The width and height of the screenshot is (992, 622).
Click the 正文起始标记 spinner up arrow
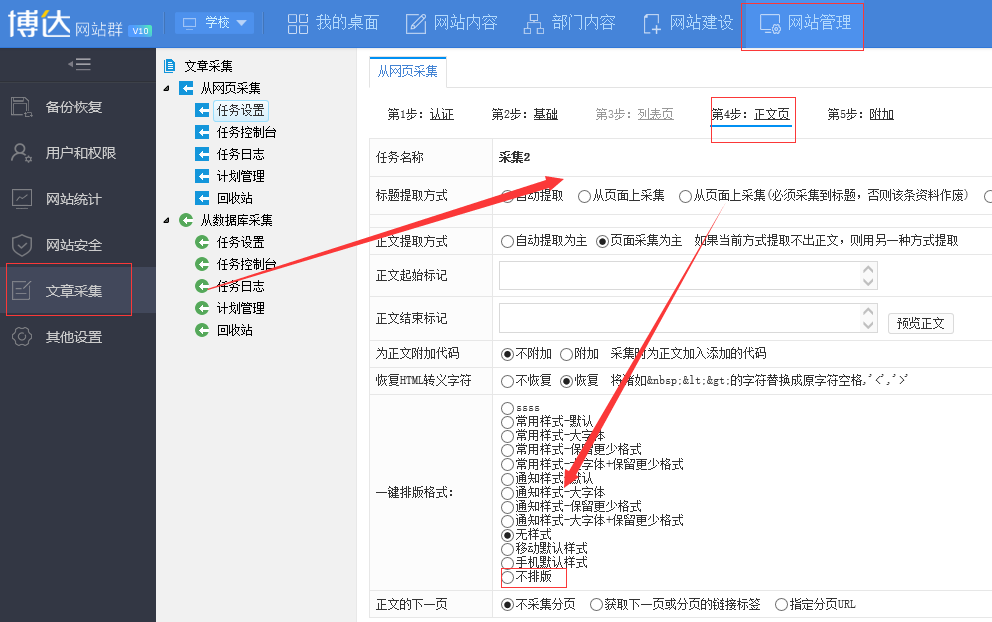868,269
